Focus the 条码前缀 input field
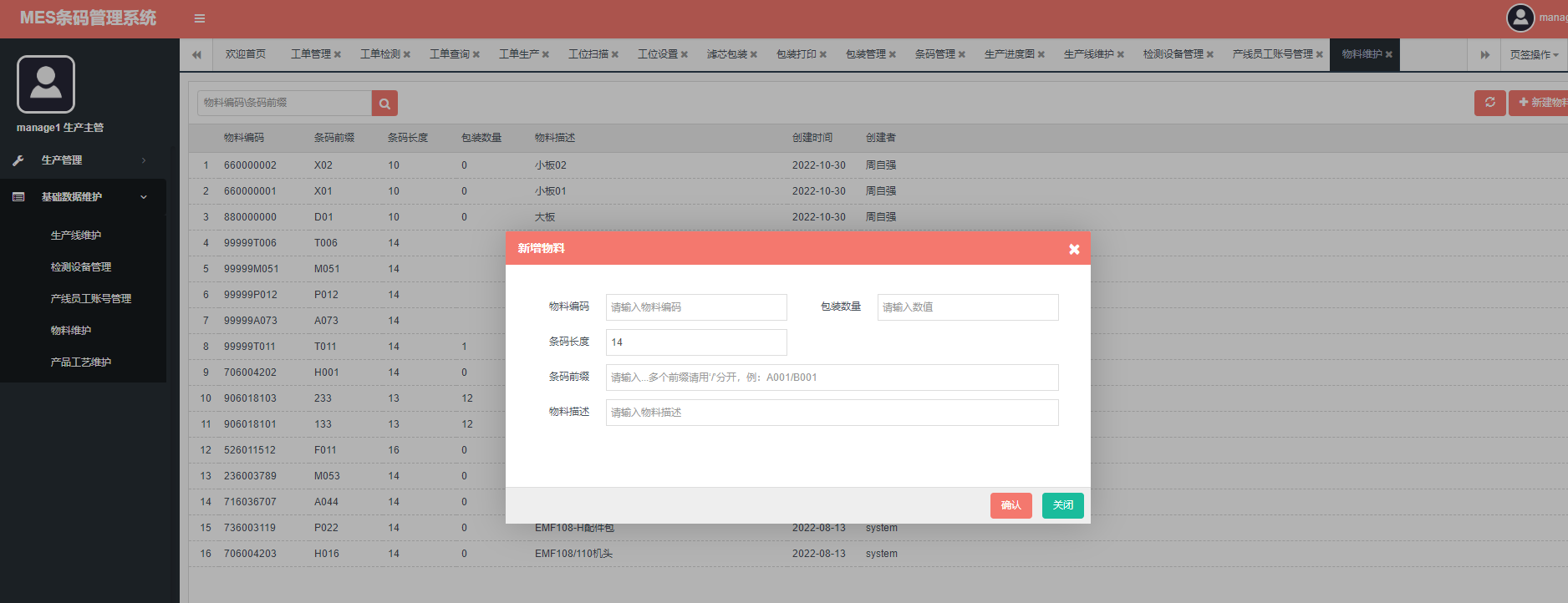1568x603 pixels. click(x=832, y=378)
